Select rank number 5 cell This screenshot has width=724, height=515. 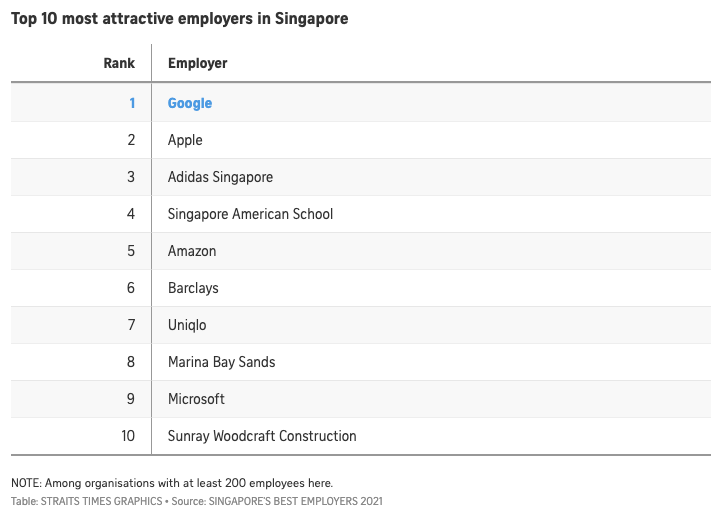(x=131, y=251)
